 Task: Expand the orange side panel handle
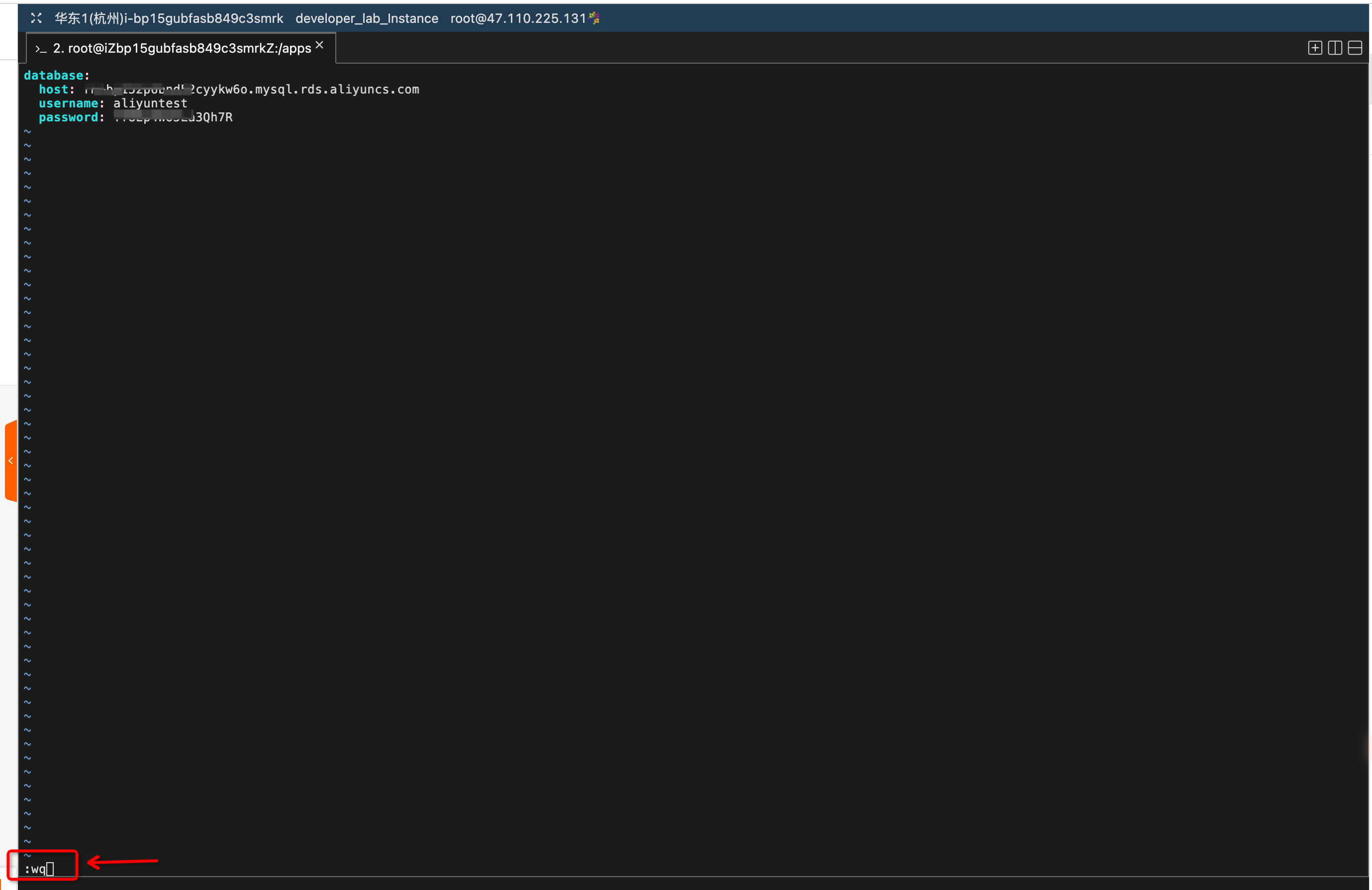11,461
